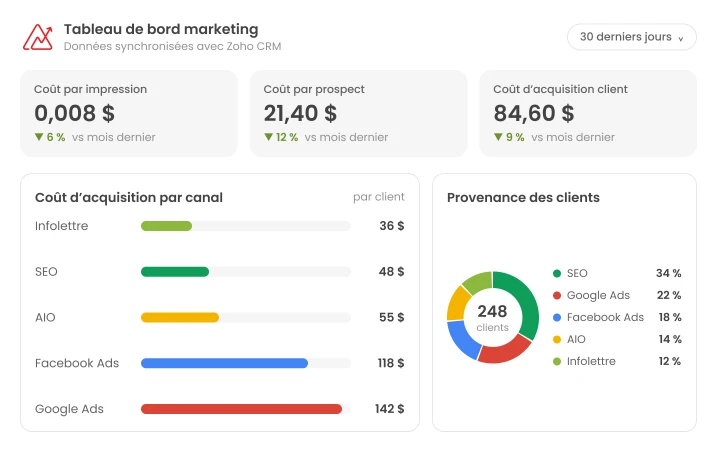Image resolution: width=717 pixels, height=452 pixels.
Task: Click the Infolettre legend label
Action: tap(591, 361)
